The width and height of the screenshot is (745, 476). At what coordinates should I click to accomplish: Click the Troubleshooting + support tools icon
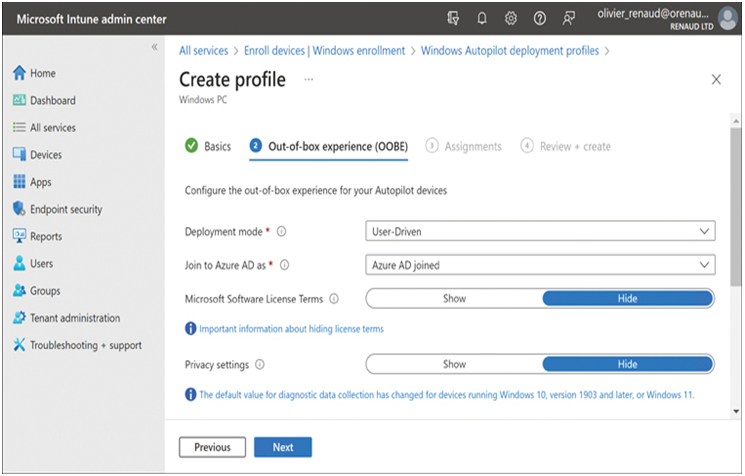[19, 345]
